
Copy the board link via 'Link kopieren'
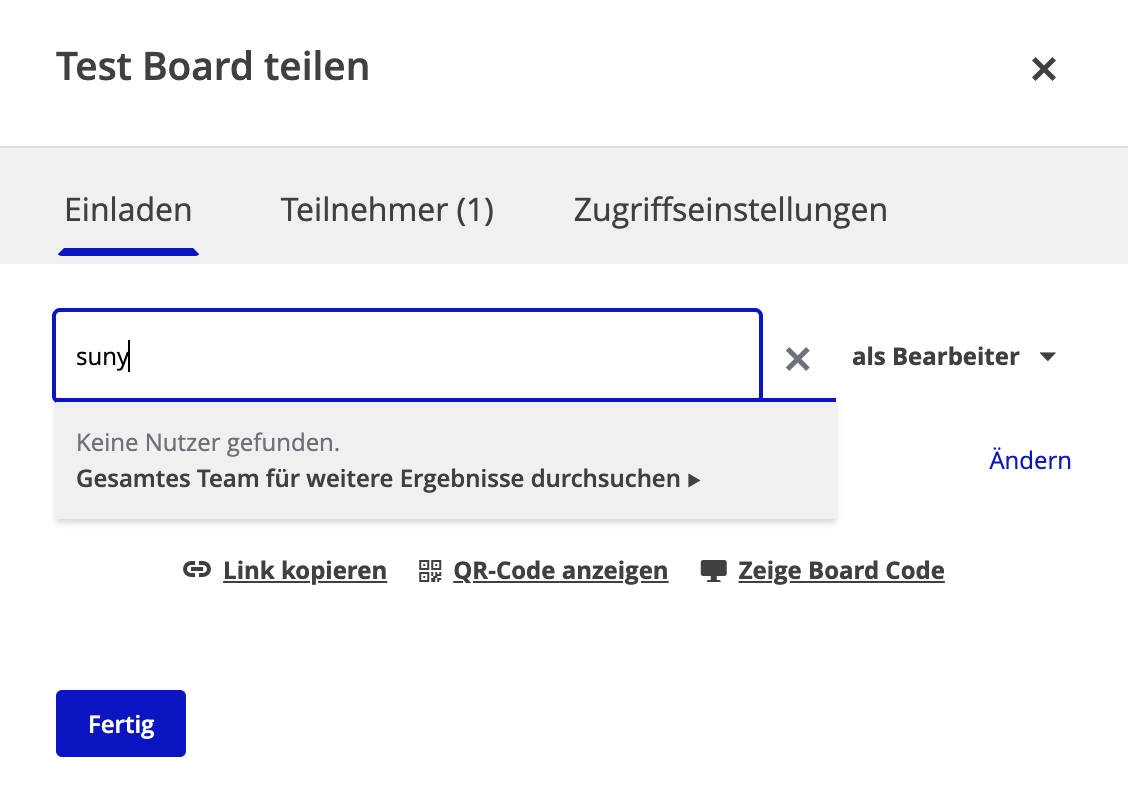tap(305, 571)
